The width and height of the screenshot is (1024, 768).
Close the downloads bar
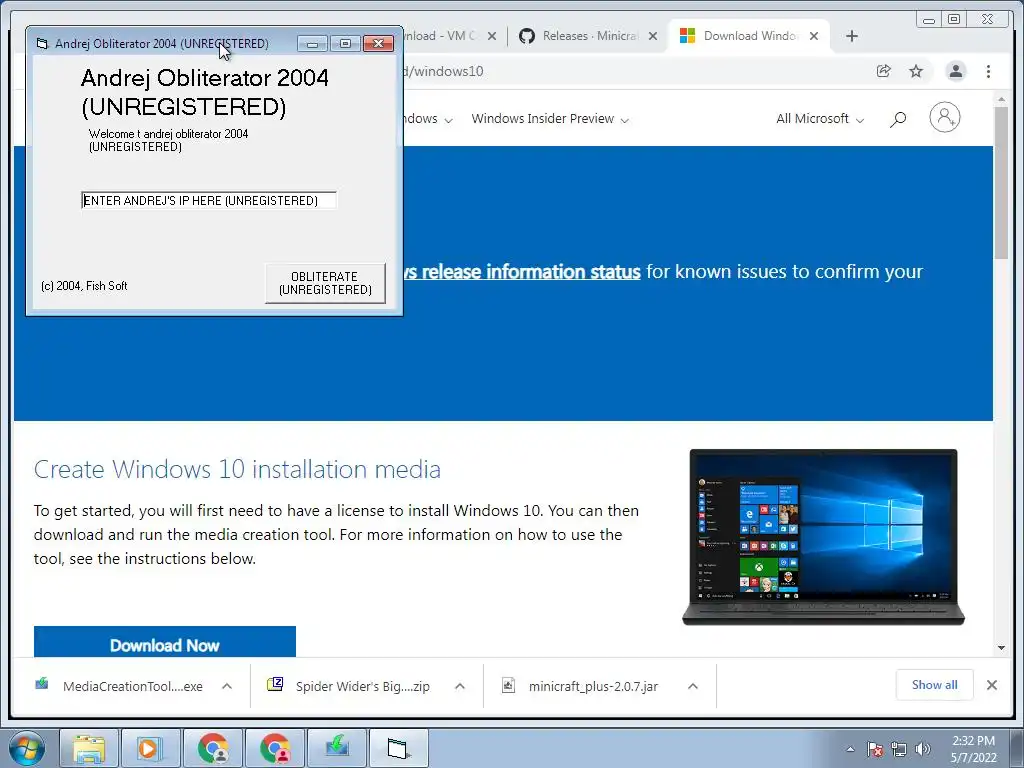[x=991, y=684]
